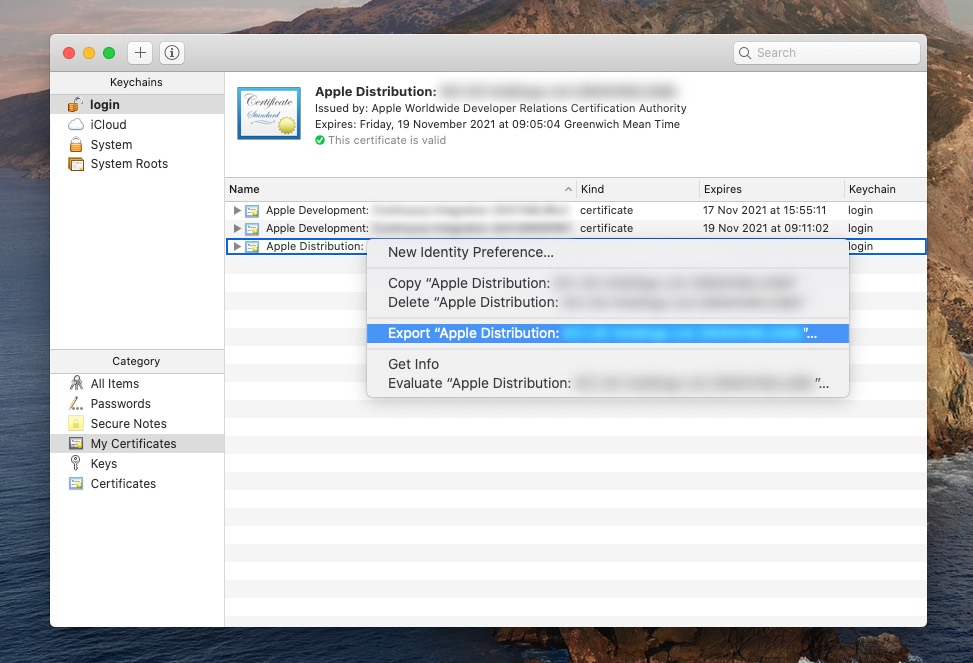Expand the second Apple Development certificate
973x663 pixels.
click(236, 228)
